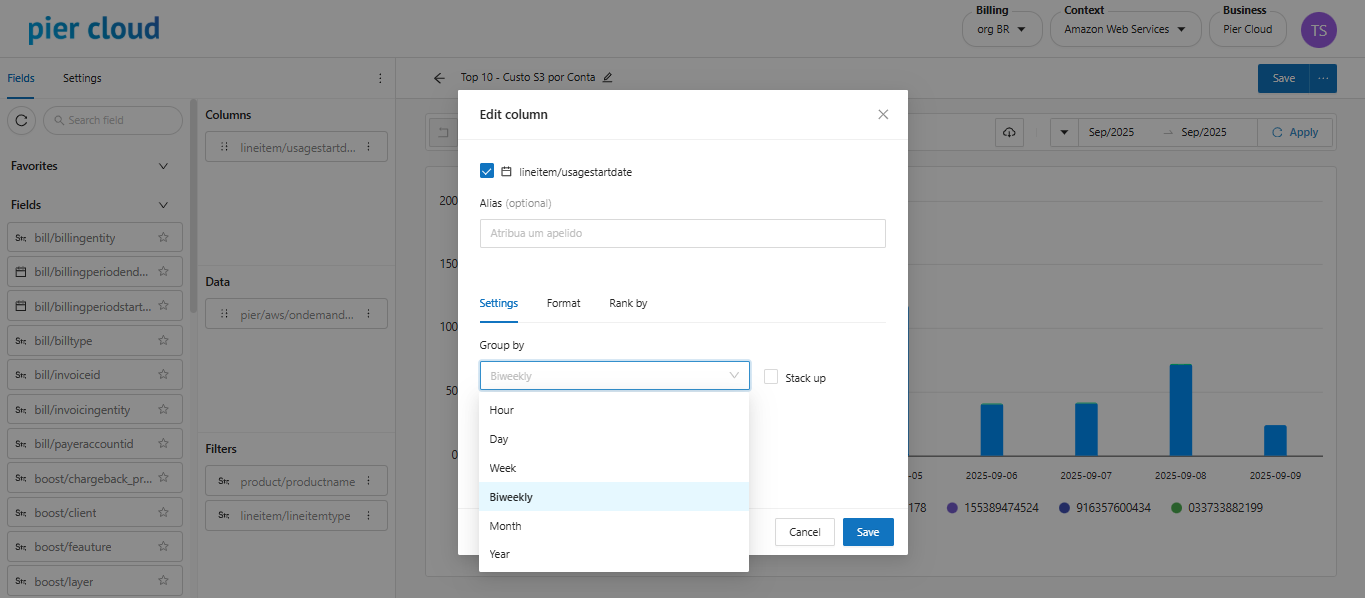This screenshot has width=1365, height=598.
Task: Click the back arrow beside report title
Action: (x=439, y=78)
